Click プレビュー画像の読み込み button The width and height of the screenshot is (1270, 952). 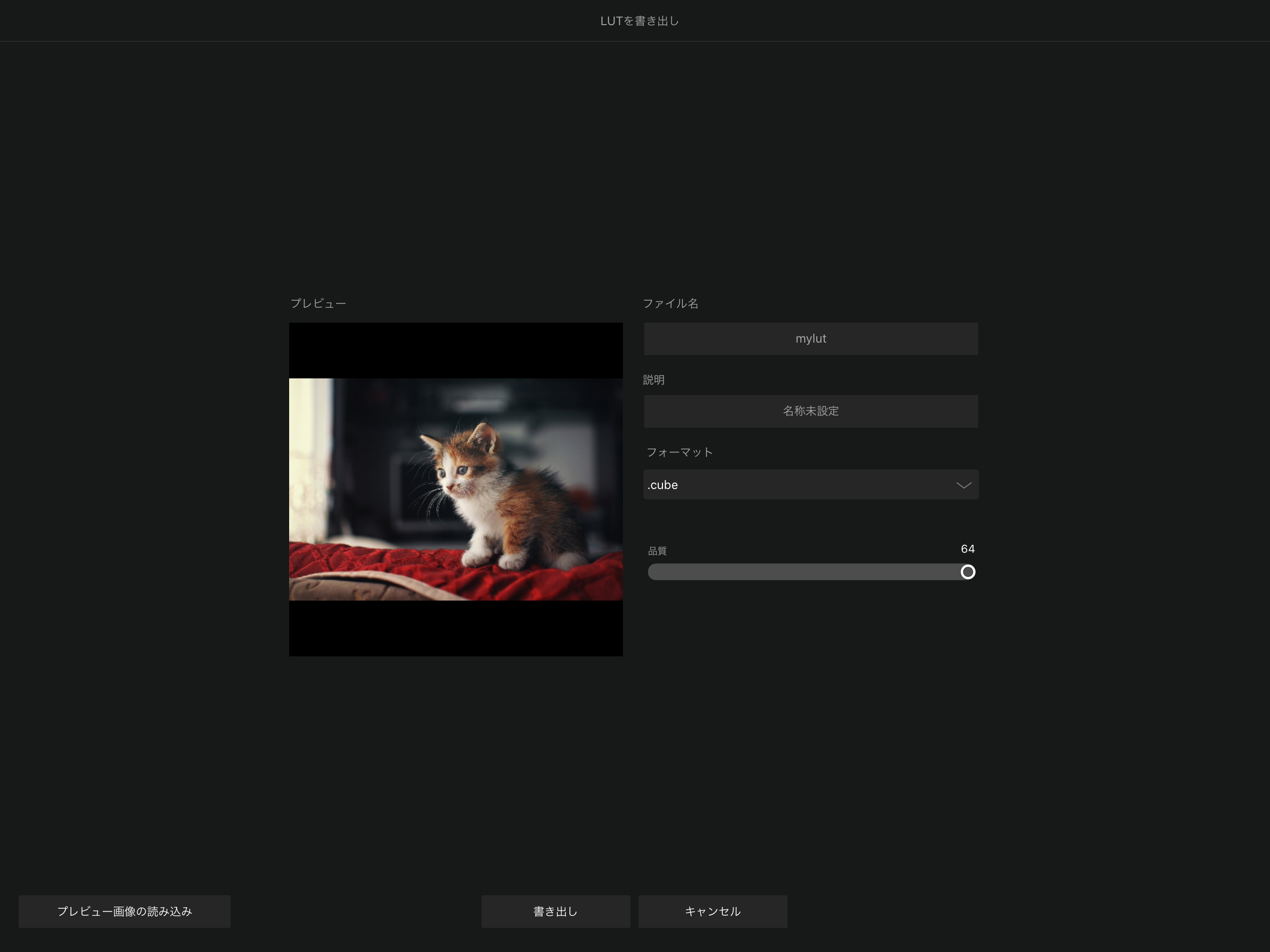(x=125, y=911)
